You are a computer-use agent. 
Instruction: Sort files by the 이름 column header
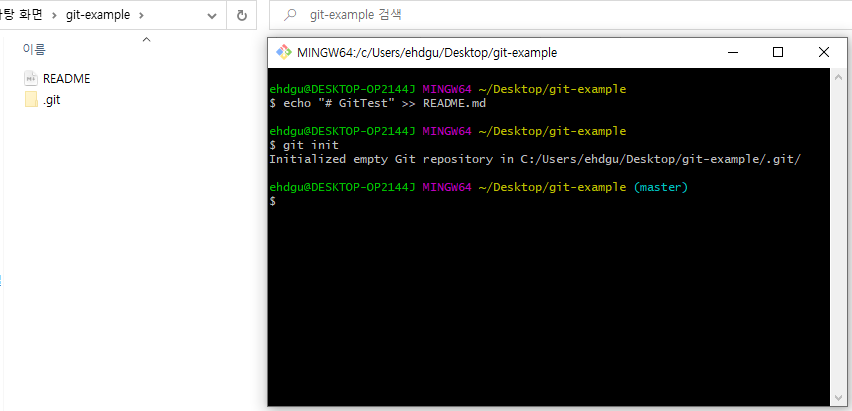[x=34, y=49]
